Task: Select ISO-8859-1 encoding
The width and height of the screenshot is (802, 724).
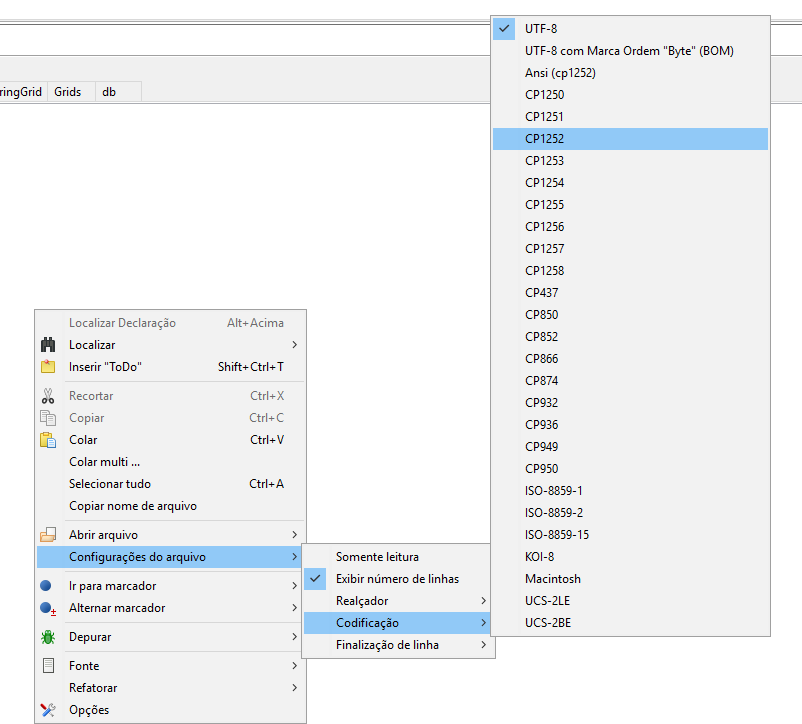Action: tap(630, 490)
